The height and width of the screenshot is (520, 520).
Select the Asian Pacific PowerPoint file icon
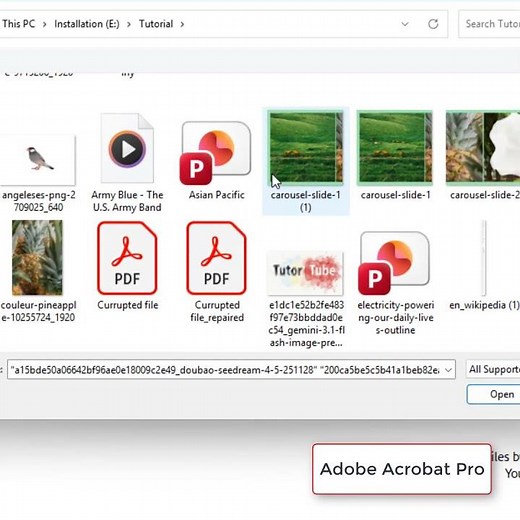(216, 153)
